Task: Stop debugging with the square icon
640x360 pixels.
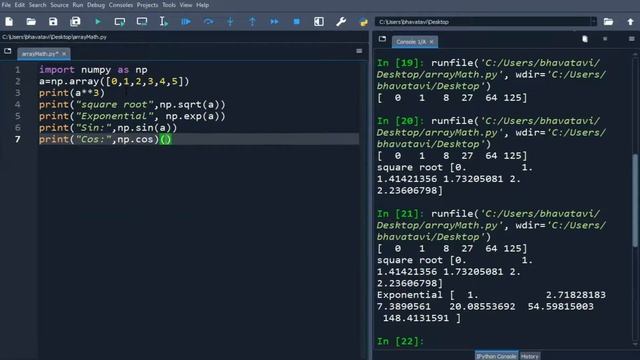Action: (x=297, y=22)
